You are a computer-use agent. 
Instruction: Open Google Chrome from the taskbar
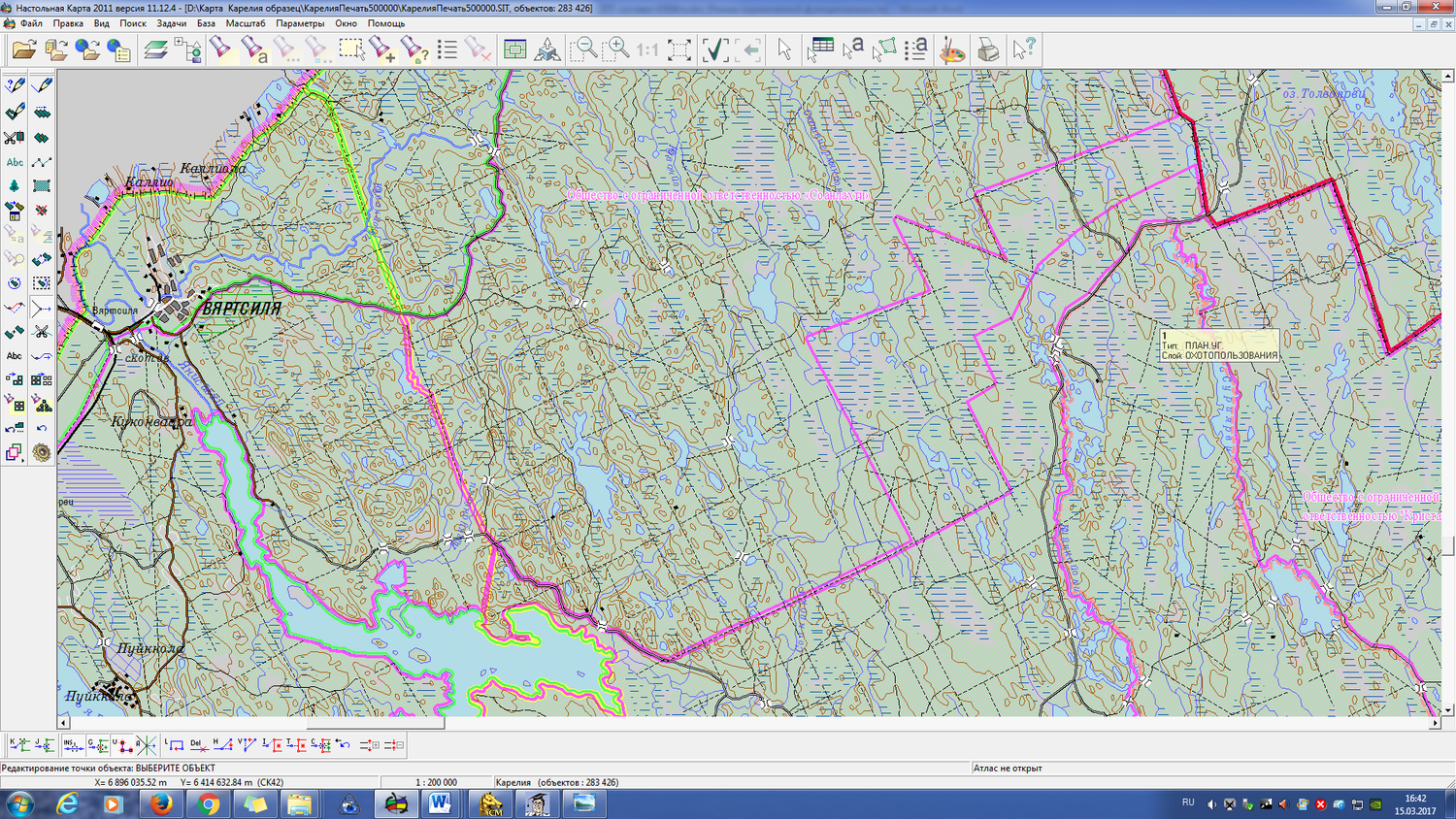208,804
